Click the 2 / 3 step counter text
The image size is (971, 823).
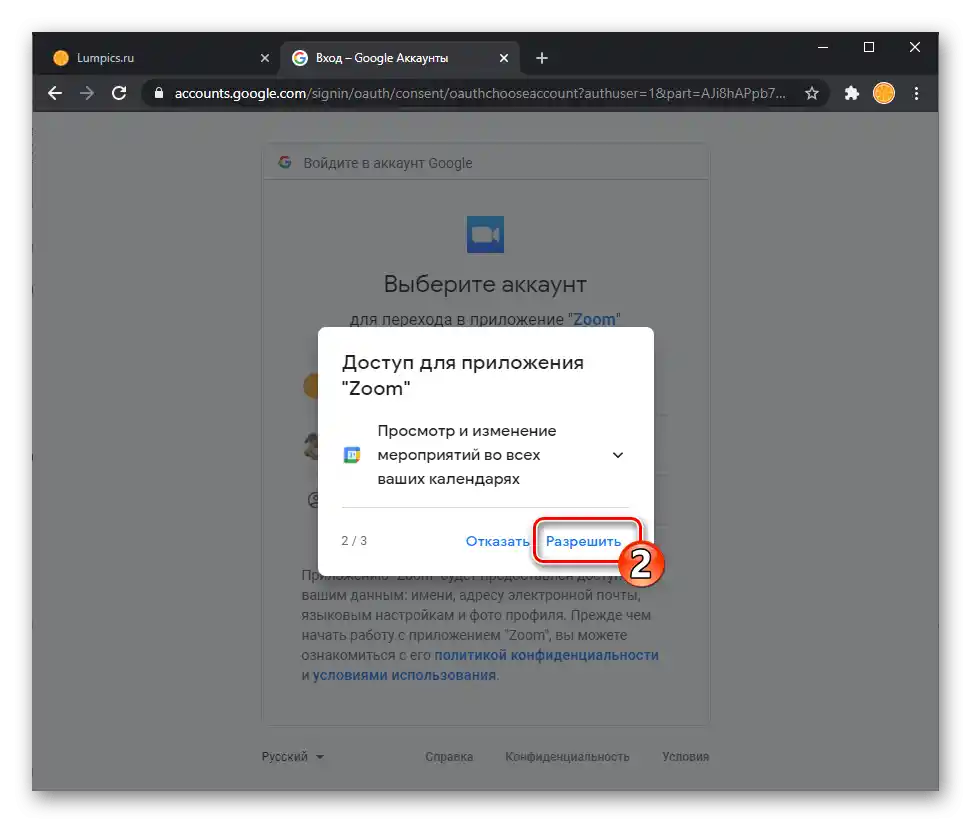(x=354, y=541)
